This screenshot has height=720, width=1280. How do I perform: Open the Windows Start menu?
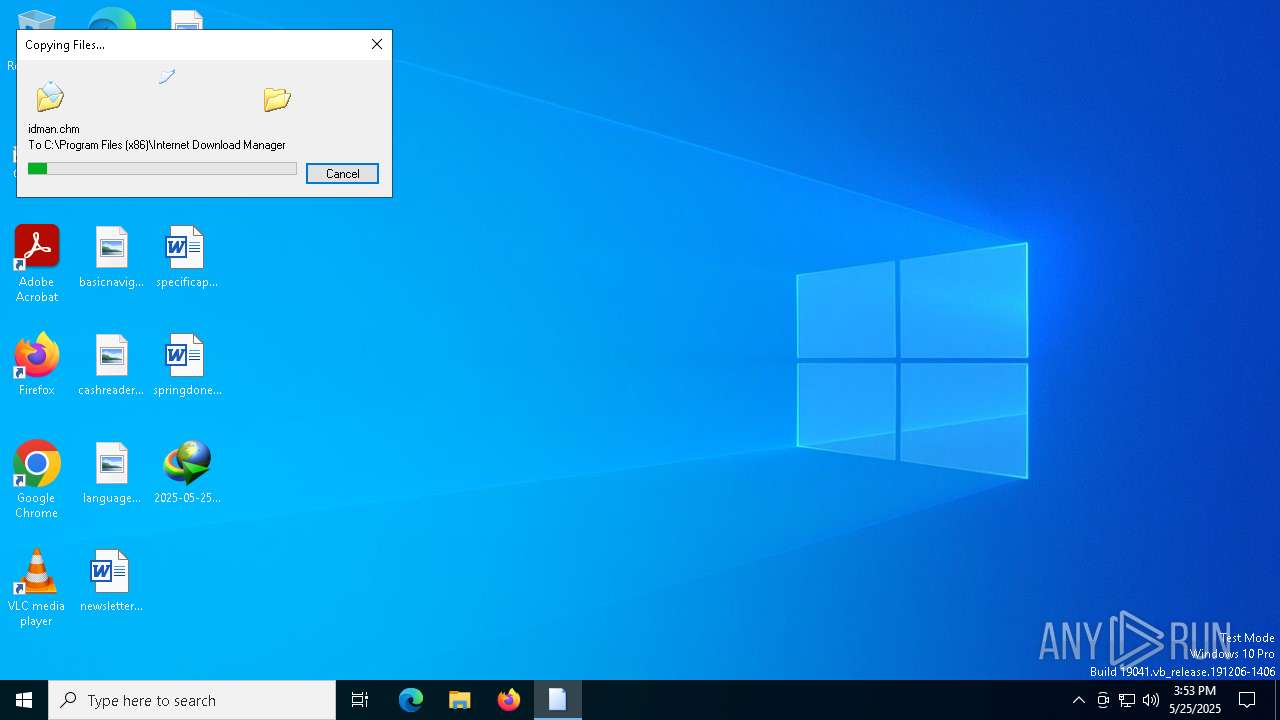[24, 700]
